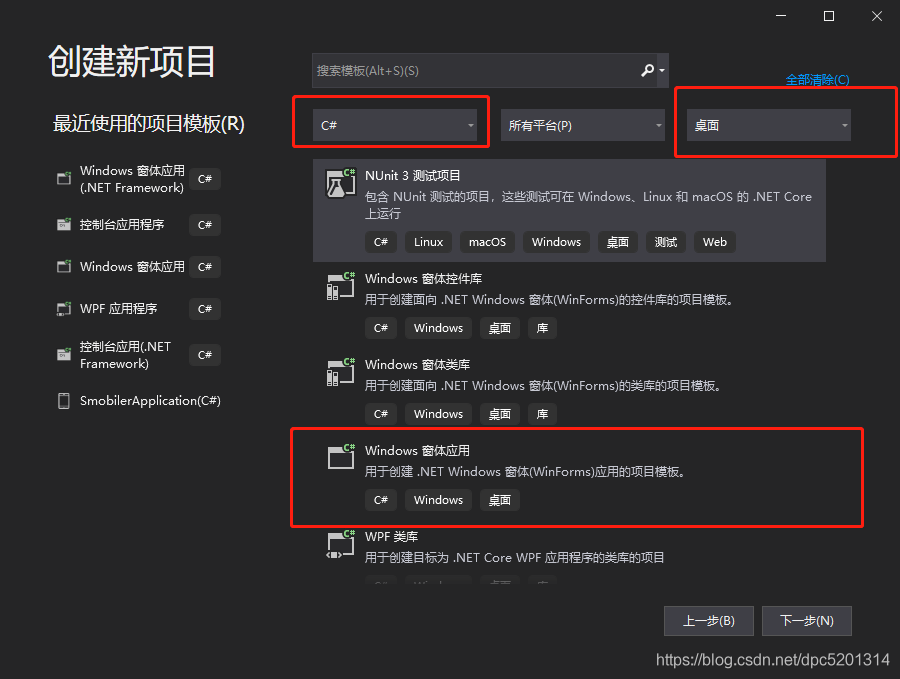The height and width of the screenshot is (679, 900).
Task: Click the Windows 窗体类库 template icon
Action: click(340, 372)
